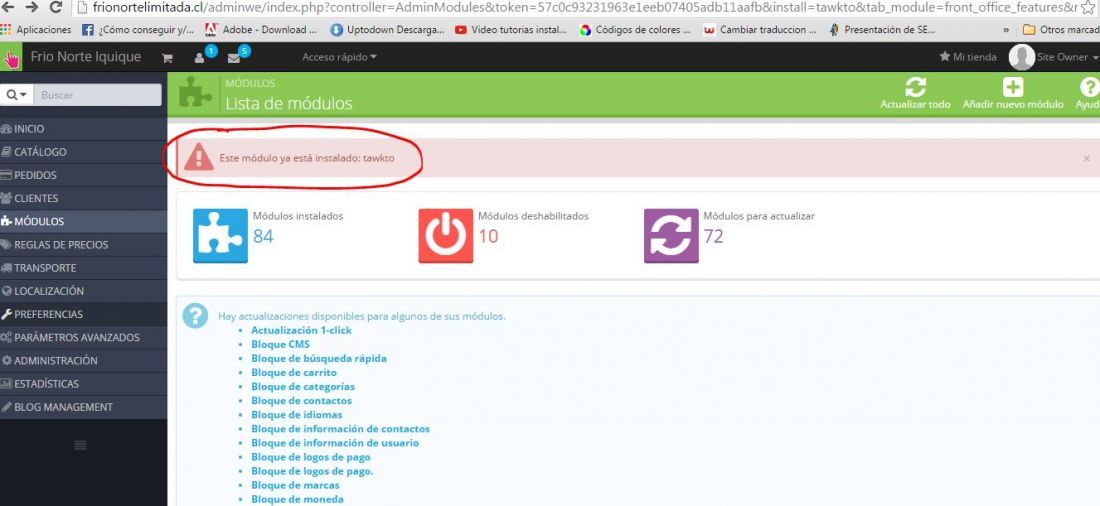
Task: Open Actualización 1-click module link
Action: tap(302, 330)
